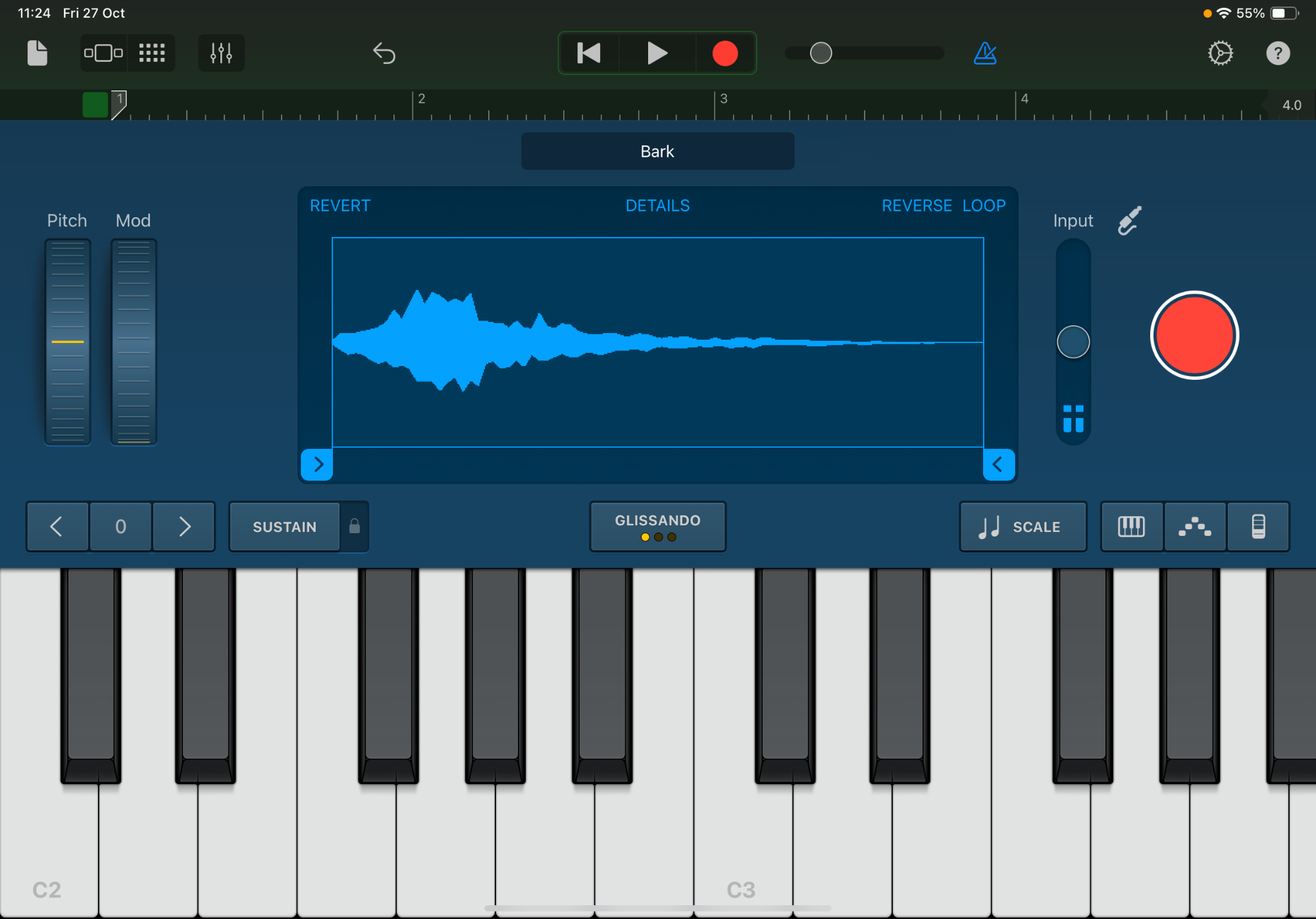
Task: Toggle the metronome
Action: pyautogui.click(x=985, y=53)
